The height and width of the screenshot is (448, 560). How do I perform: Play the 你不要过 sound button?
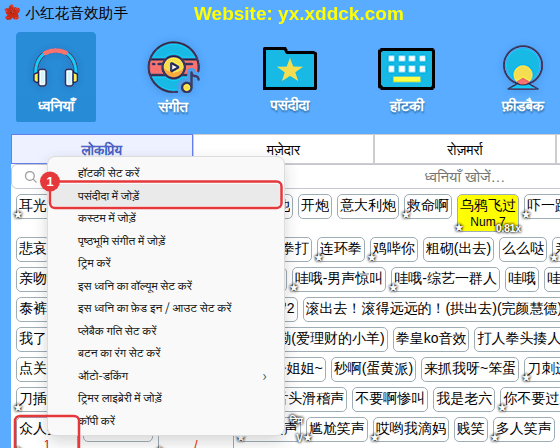pos(530,399)
